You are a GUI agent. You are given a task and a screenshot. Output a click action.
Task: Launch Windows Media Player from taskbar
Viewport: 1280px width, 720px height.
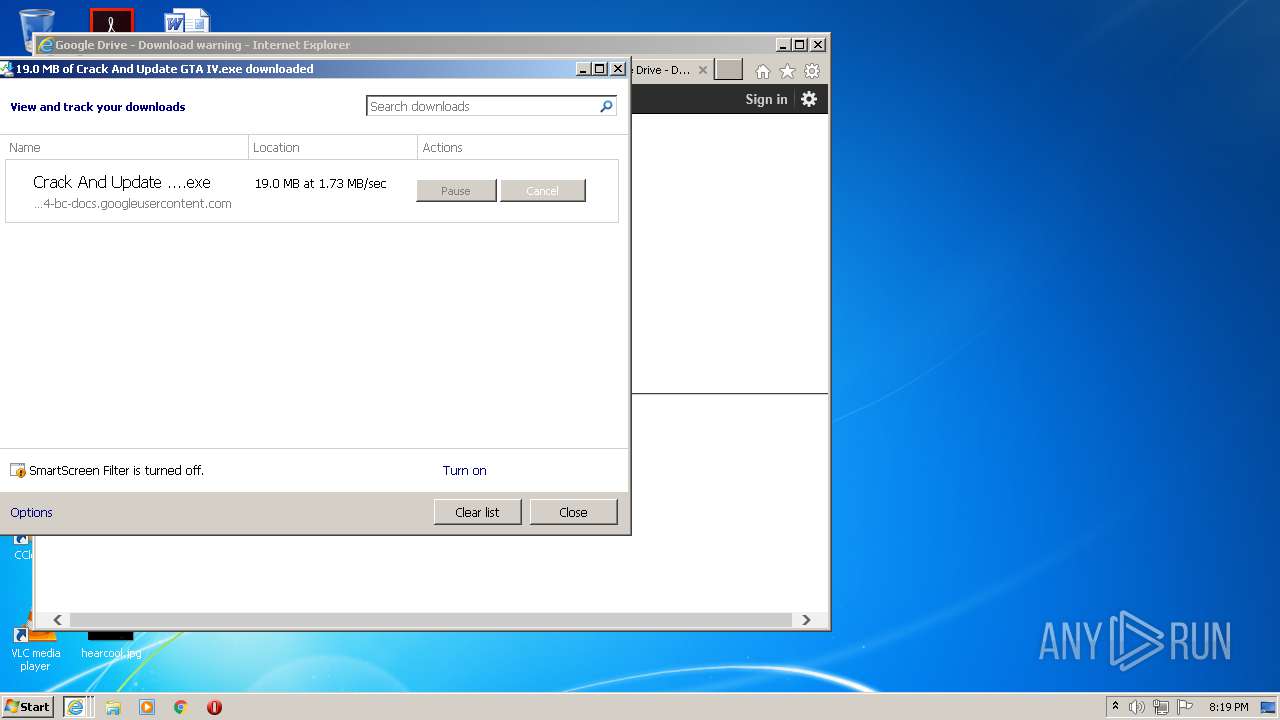pos(147,707)
